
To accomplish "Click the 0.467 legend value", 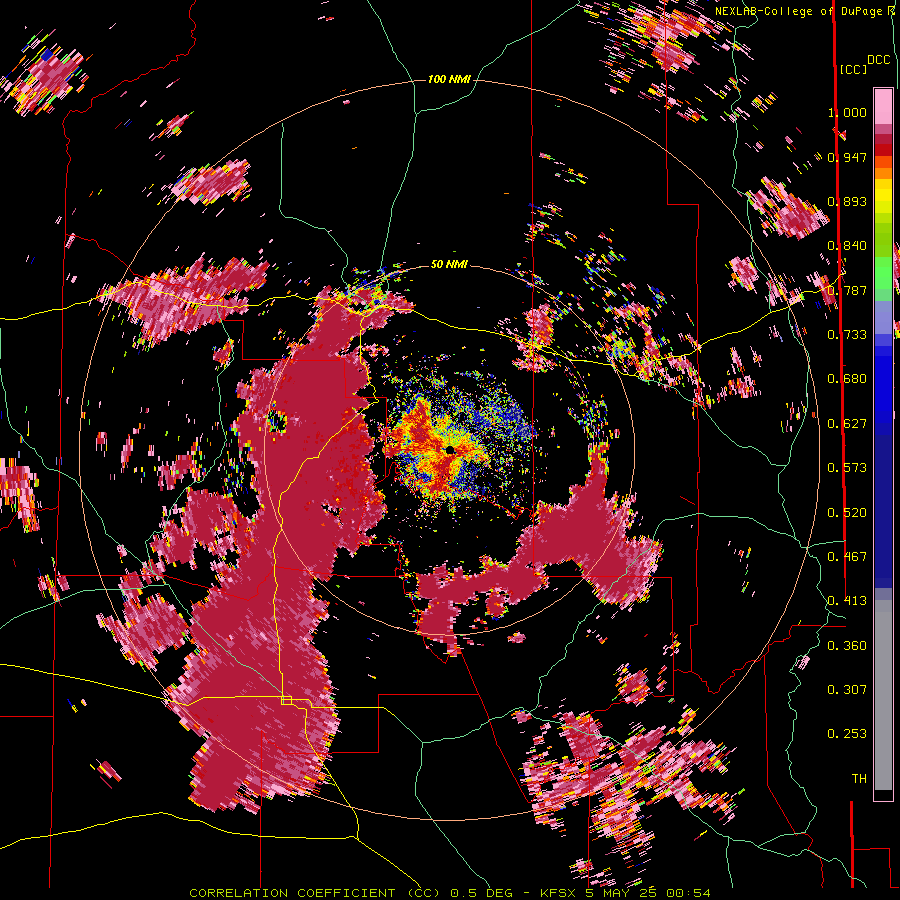I will (847, 557).
